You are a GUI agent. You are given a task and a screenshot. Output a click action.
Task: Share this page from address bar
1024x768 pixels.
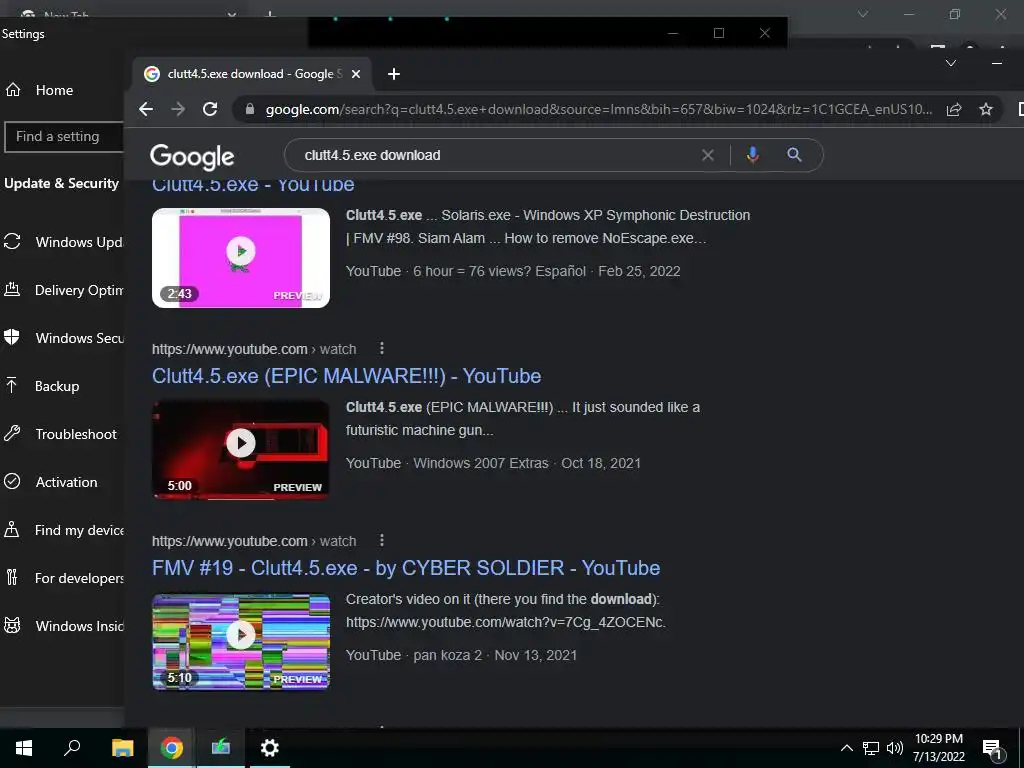(x=954, y=109)
